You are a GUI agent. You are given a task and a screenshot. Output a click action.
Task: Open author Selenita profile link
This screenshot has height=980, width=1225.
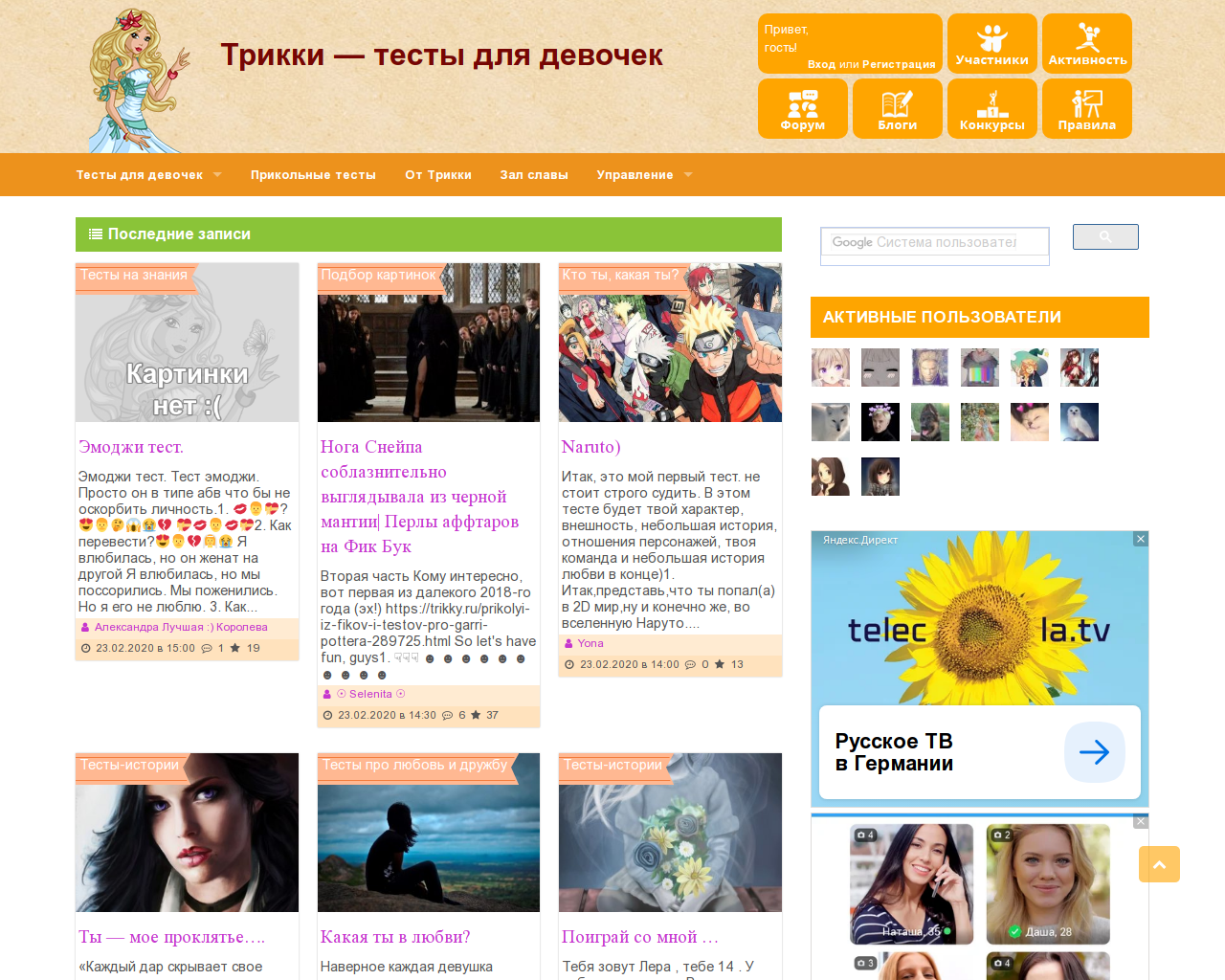pyautogui.click(x=370, y=695)
